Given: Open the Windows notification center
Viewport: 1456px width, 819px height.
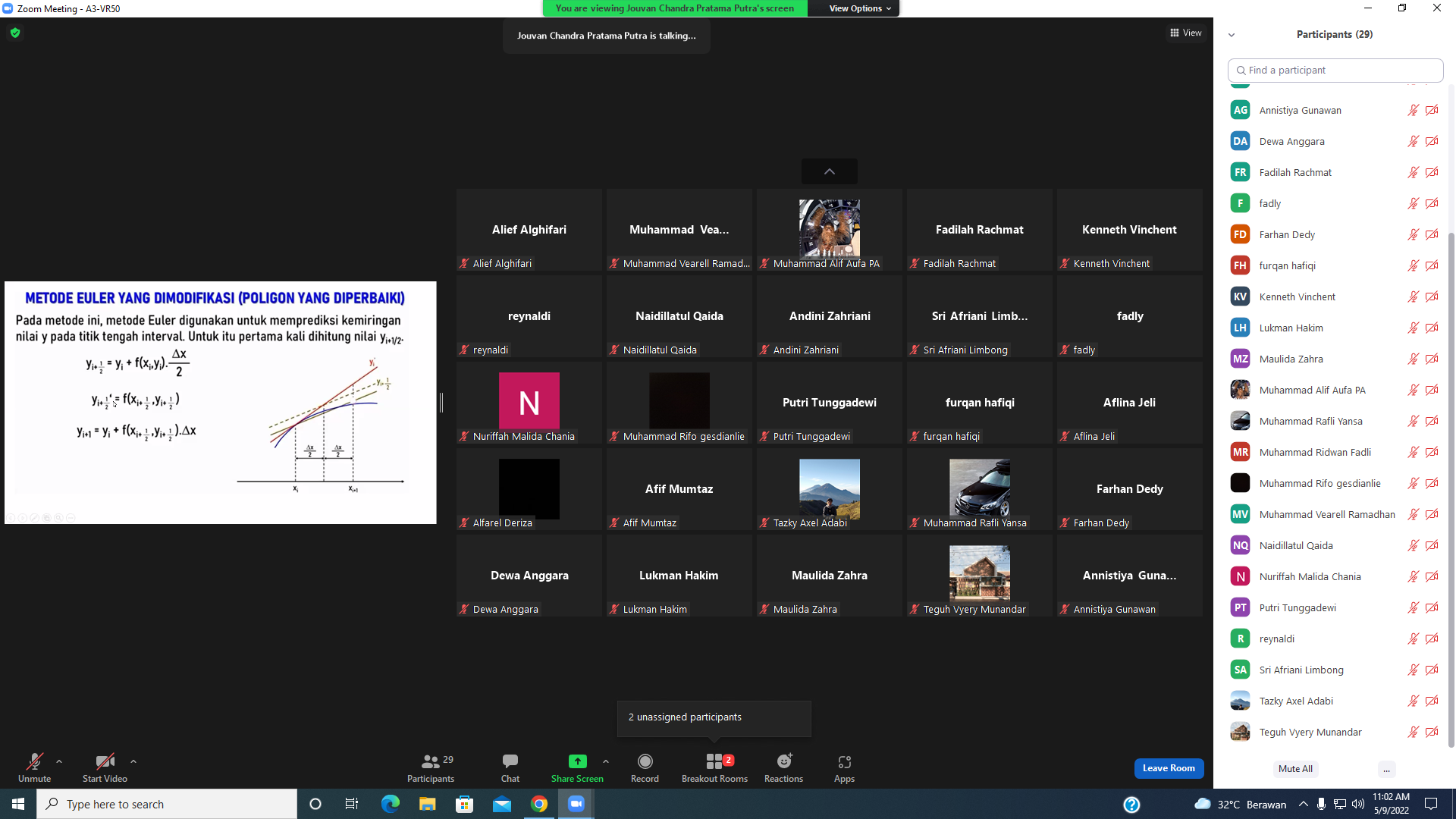Looking at the screenshot, I should [x=1431, y=804].
